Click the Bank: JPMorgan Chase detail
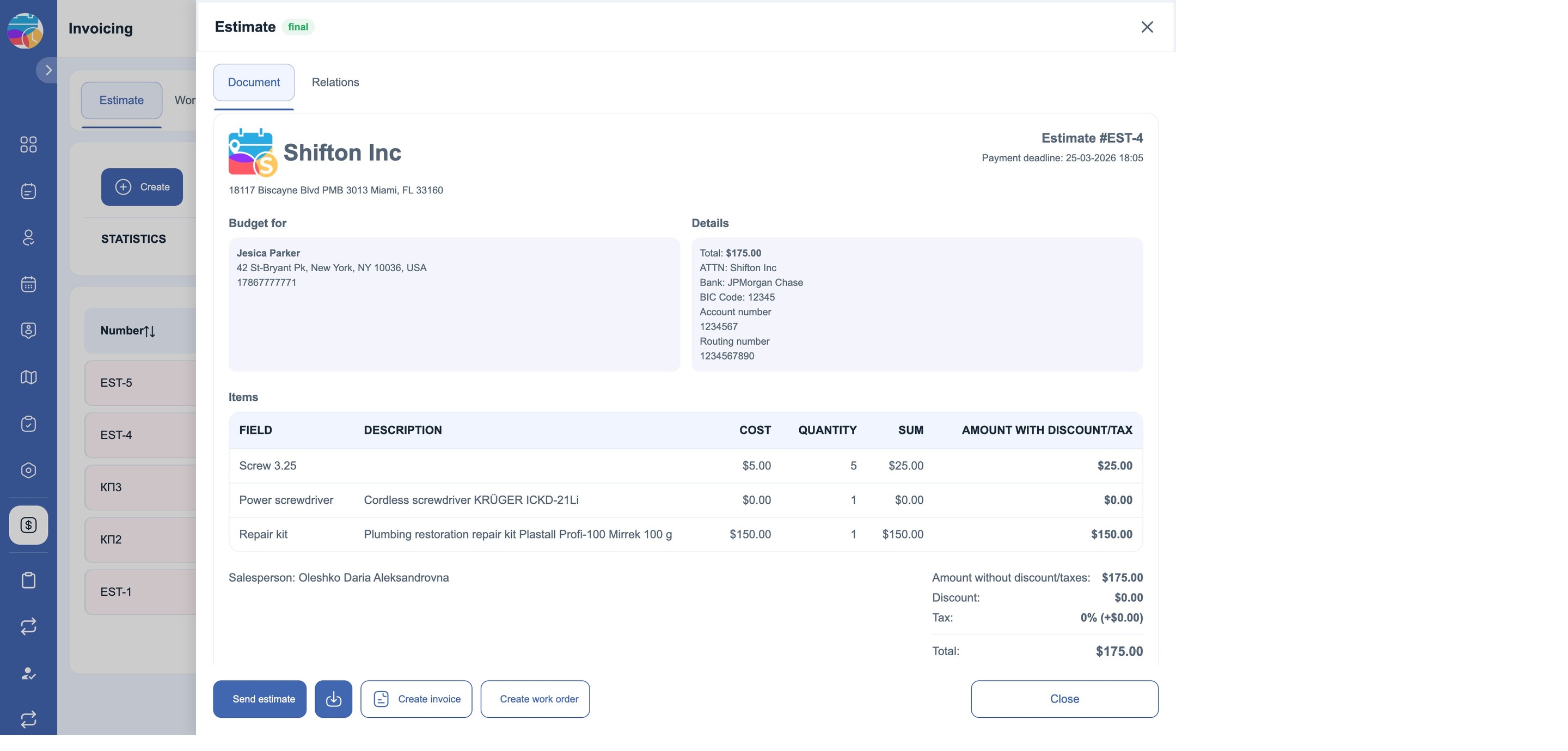1568x751 pixels. coord(751,283)
